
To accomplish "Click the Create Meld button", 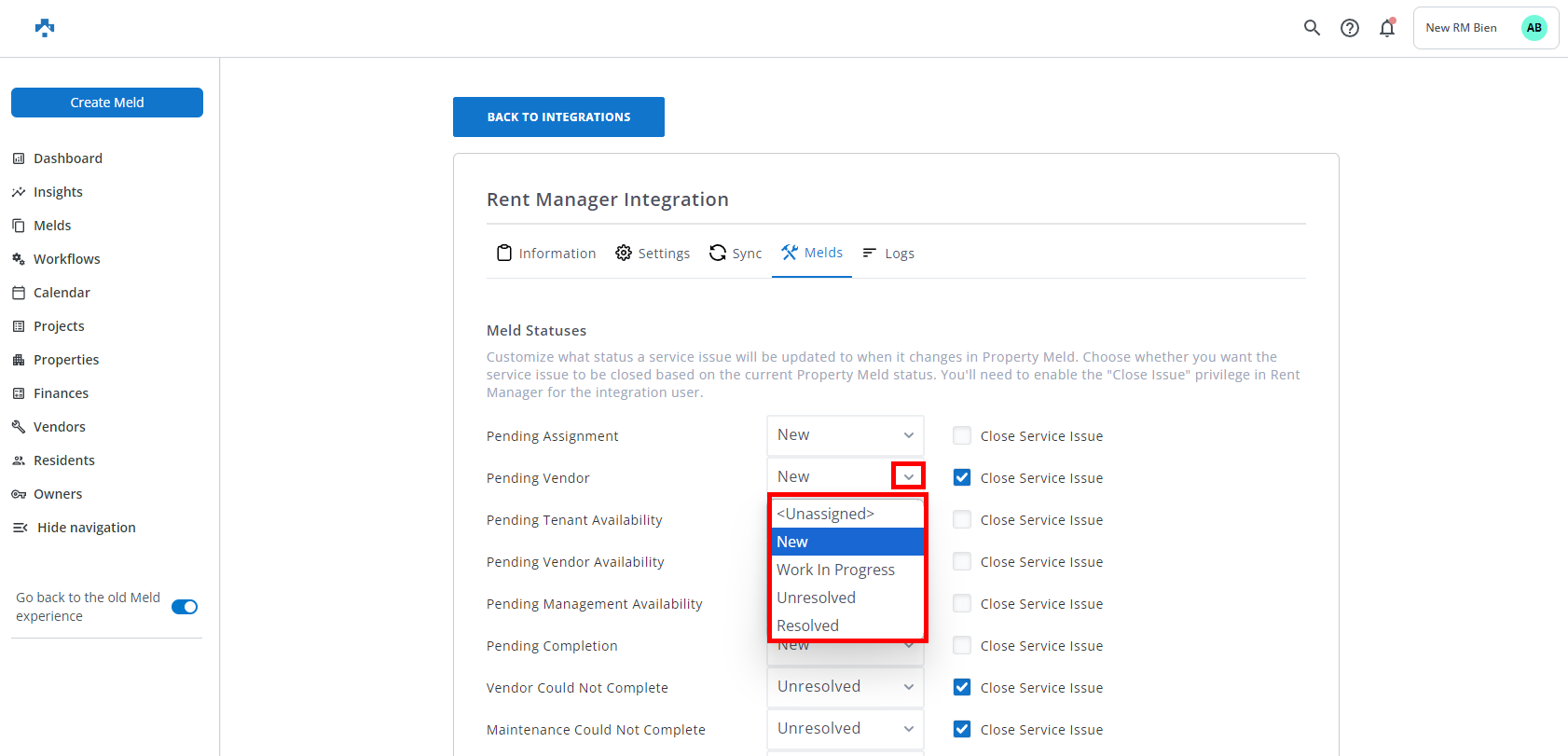I will click(x=107, y=103).
